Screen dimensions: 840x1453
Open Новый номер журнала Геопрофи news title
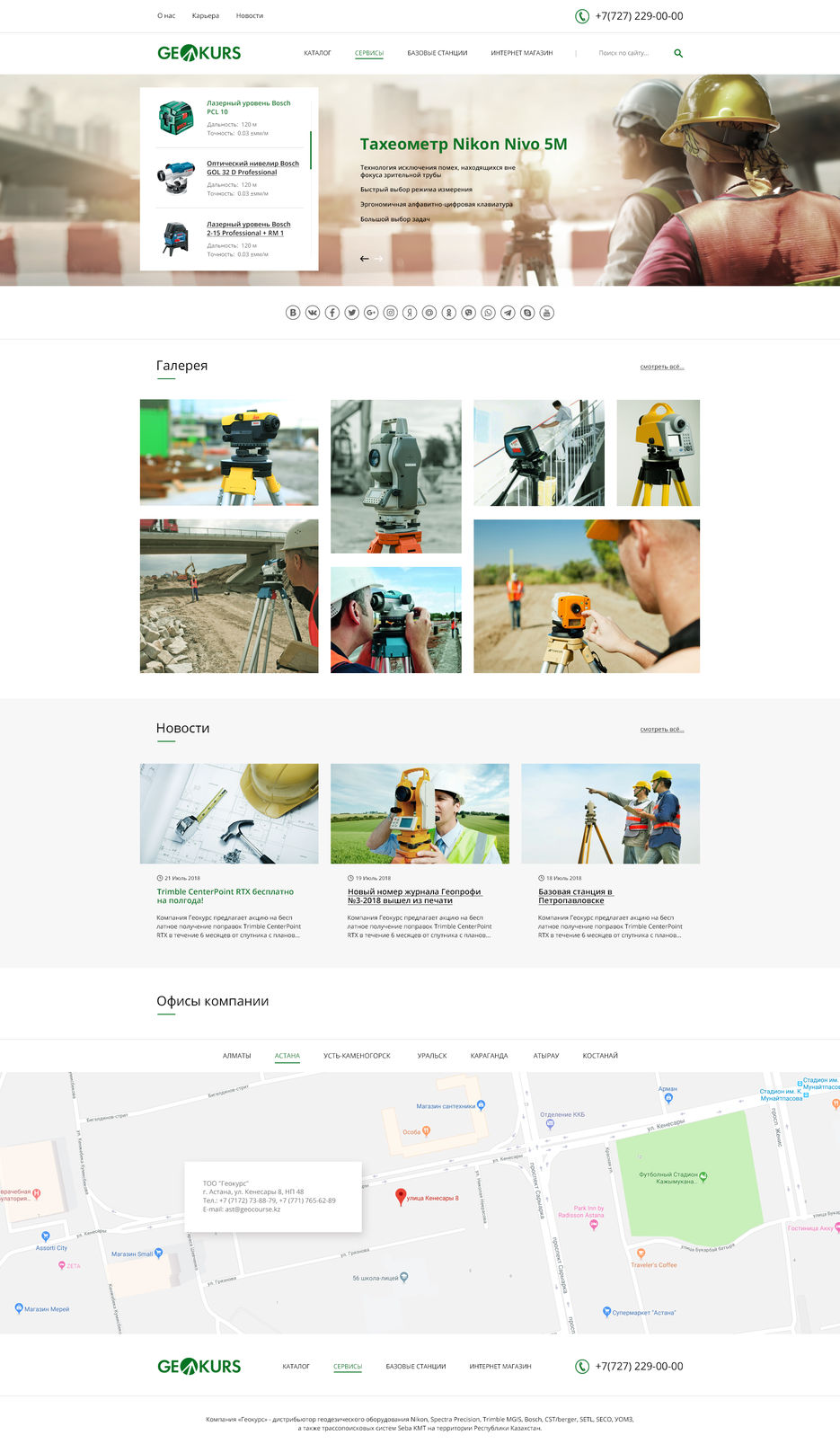click(x=414, y=896)
